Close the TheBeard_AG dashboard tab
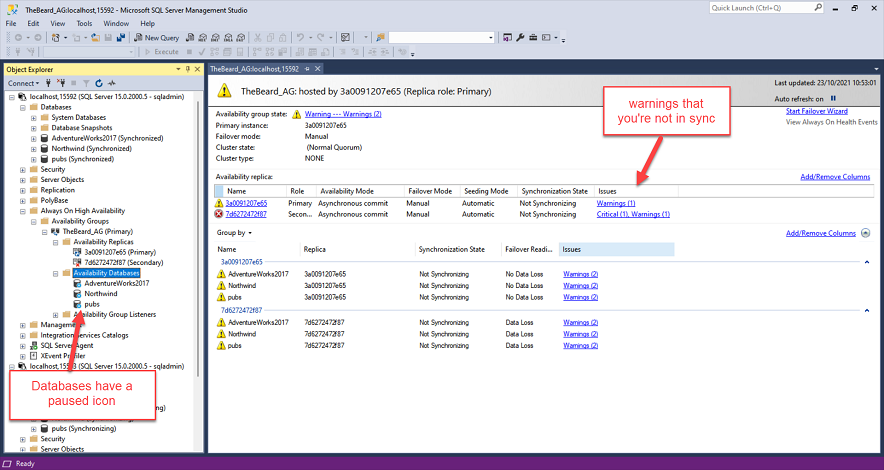 [x=317, y=69]
